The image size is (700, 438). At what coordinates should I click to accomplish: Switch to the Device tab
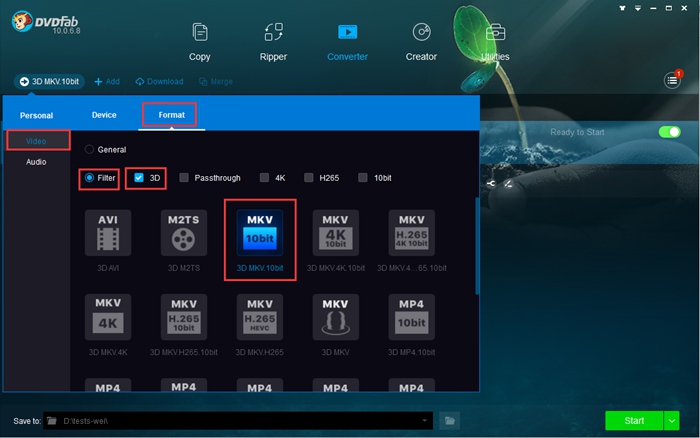(104, 115)
